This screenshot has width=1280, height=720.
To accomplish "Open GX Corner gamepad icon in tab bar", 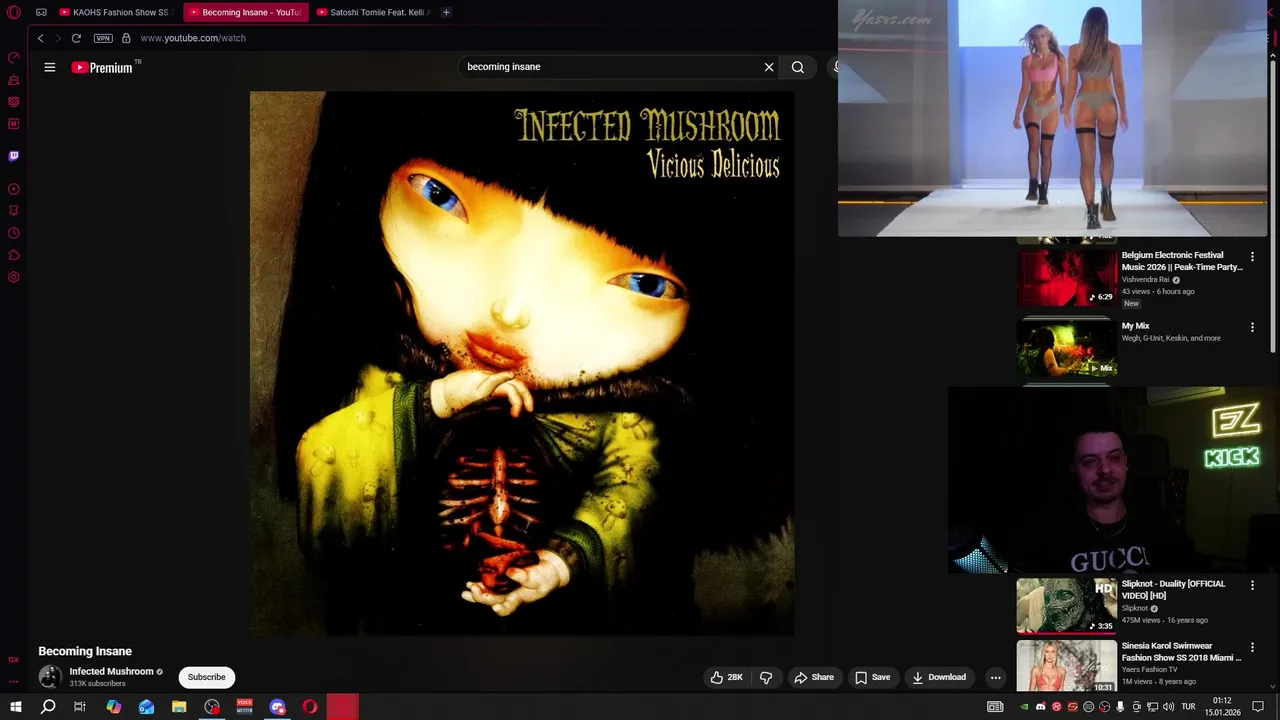I will click(41, 12).
